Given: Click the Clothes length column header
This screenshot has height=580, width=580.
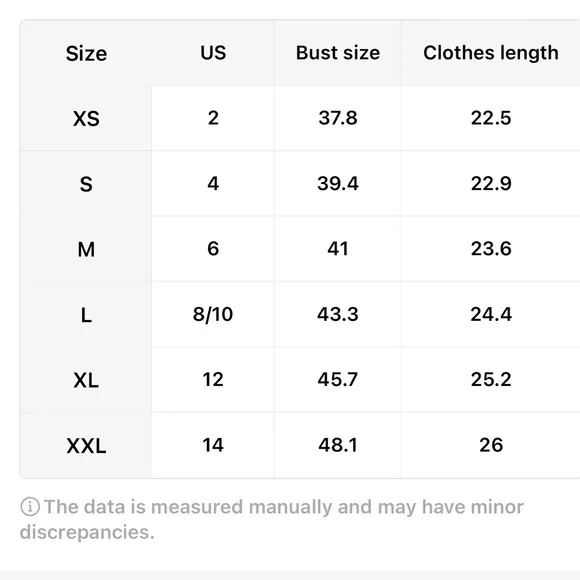Looking at the screenshot, I should [x=491, y=53].
